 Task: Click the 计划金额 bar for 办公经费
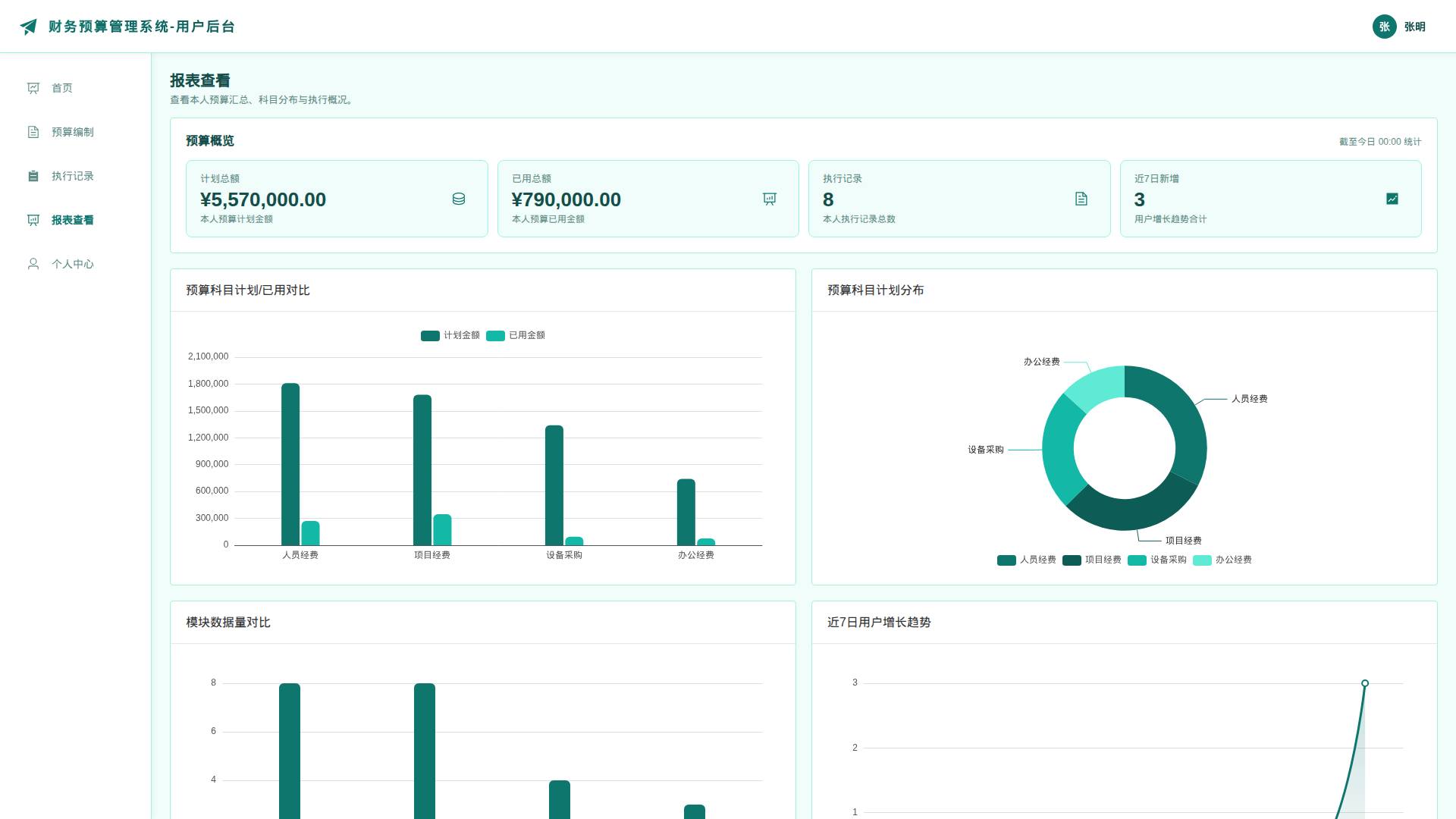tap(686, 512)
